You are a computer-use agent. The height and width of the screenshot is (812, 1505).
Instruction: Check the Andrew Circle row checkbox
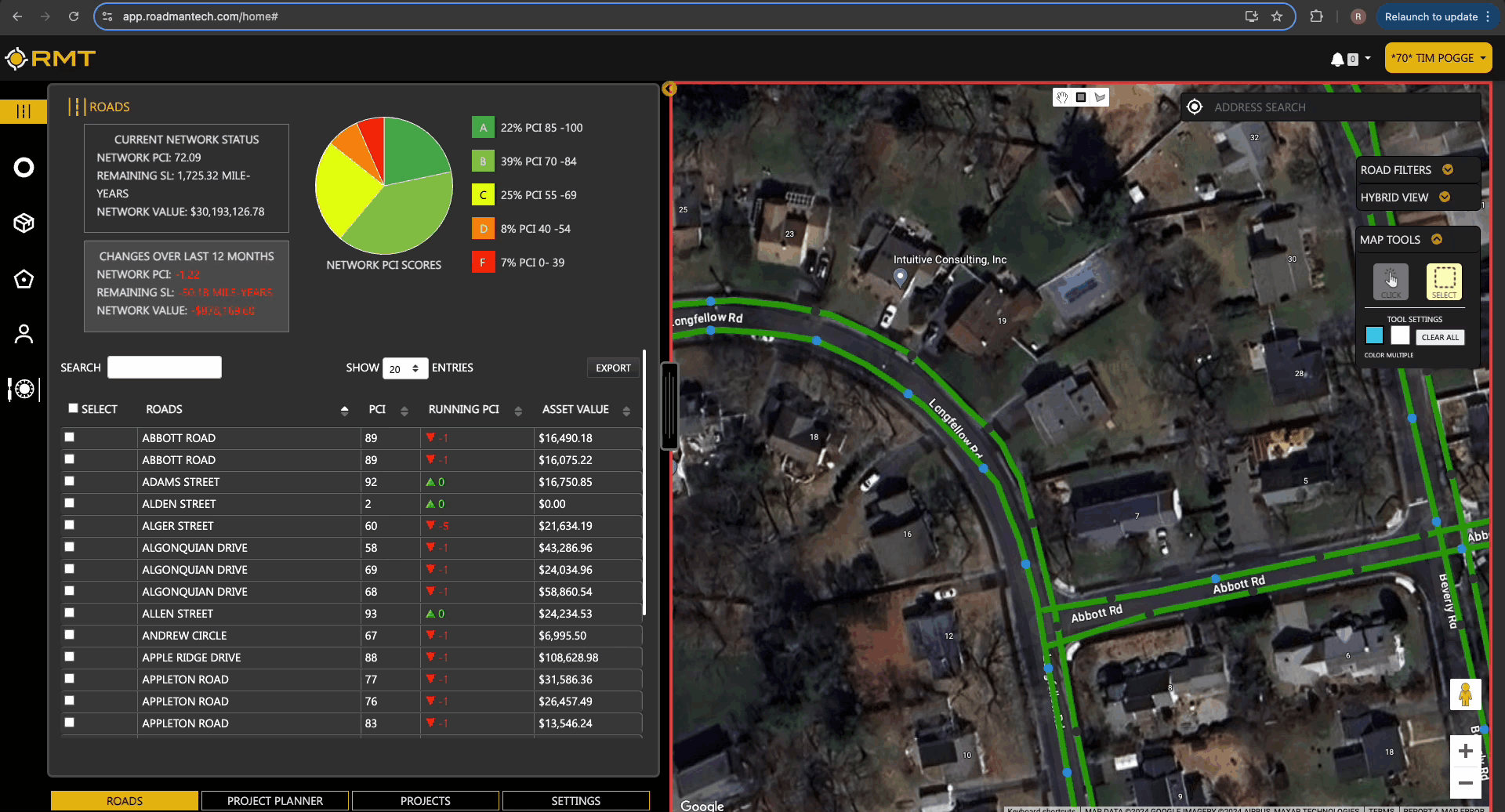click(70, 635)
